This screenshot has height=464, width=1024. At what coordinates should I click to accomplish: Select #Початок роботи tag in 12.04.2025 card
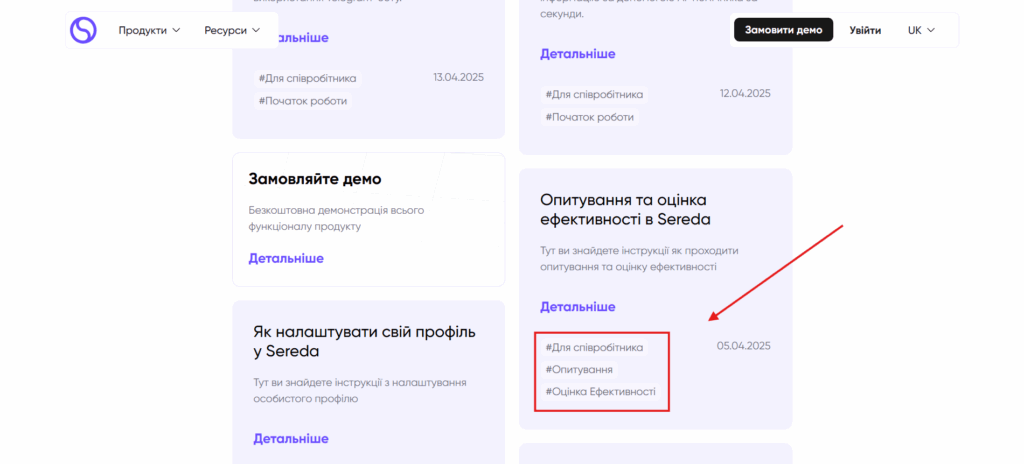pos(590,117)
